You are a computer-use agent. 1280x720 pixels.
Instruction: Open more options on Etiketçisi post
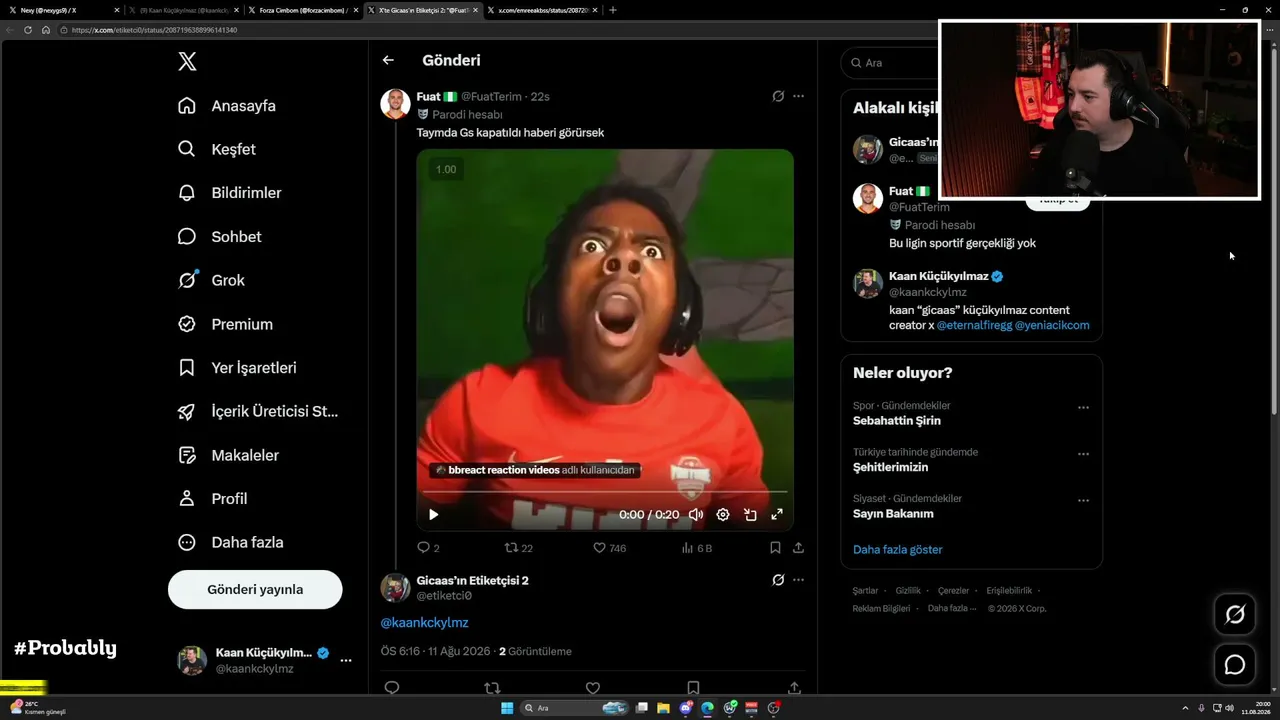tap(798, 580)
